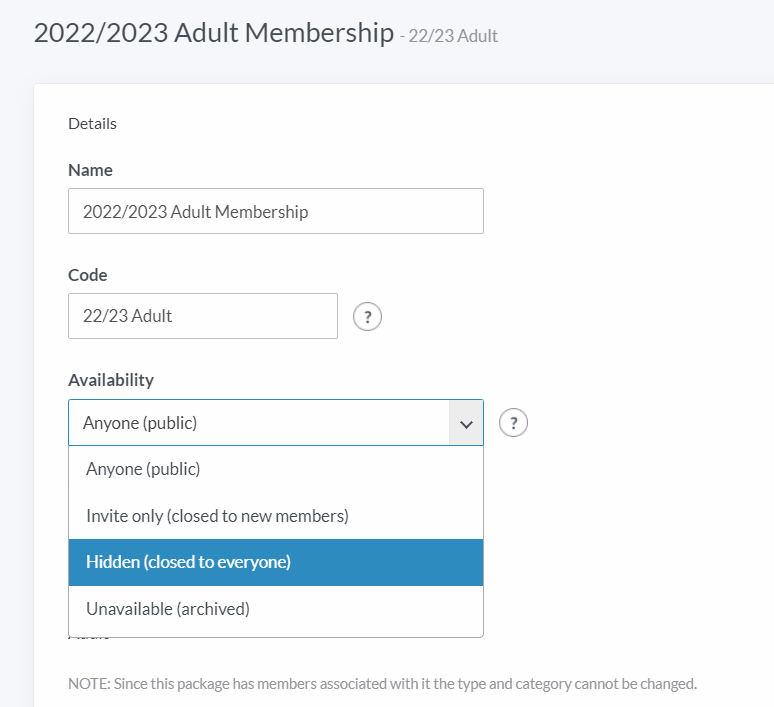
Task: Focus the Name input containing 2022/2023 Adult Membership
Action: click(276, 211)
